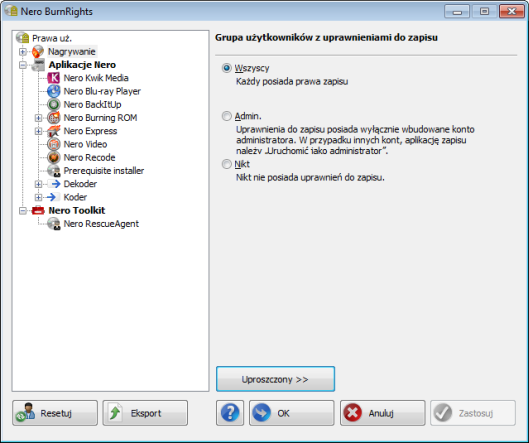Click the Nagrywanie disc flame icon
529x443 pixels.
pos(38,51)
